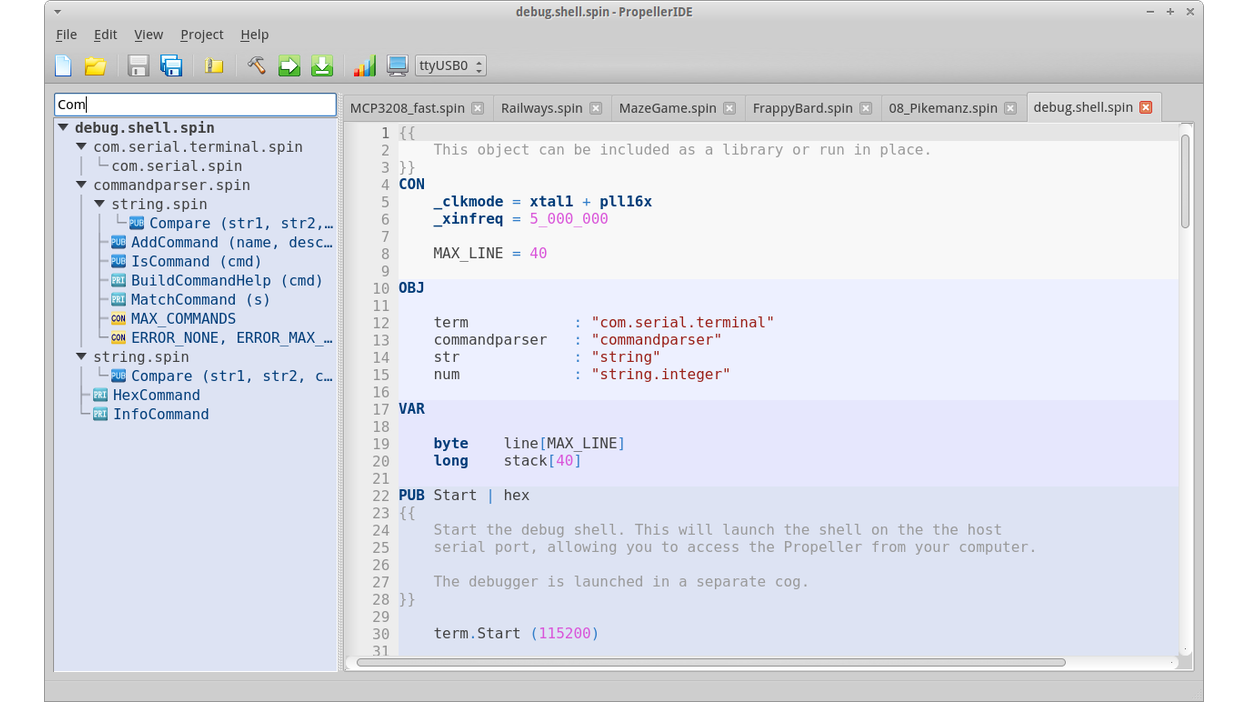Collapse the debug.shell.spin root node

click(64, 128)
